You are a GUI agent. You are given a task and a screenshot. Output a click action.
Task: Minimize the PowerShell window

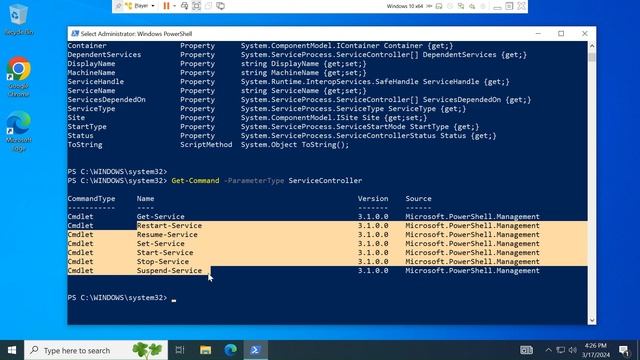click(538, 33)
